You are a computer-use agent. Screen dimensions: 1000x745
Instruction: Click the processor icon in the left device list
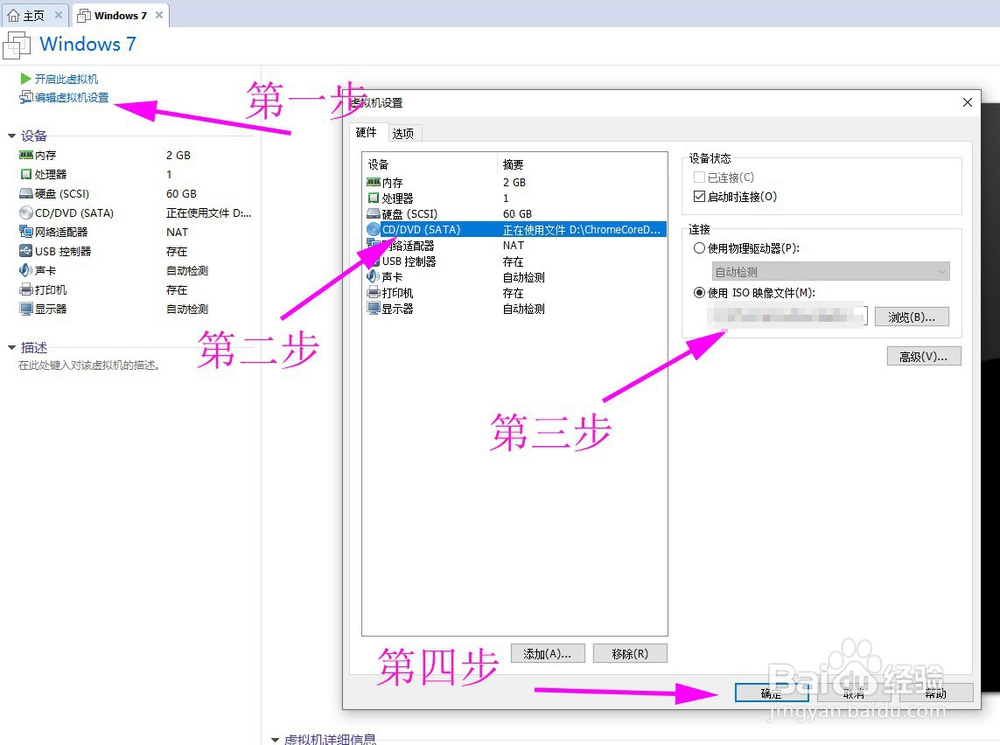tap(26, 174)
